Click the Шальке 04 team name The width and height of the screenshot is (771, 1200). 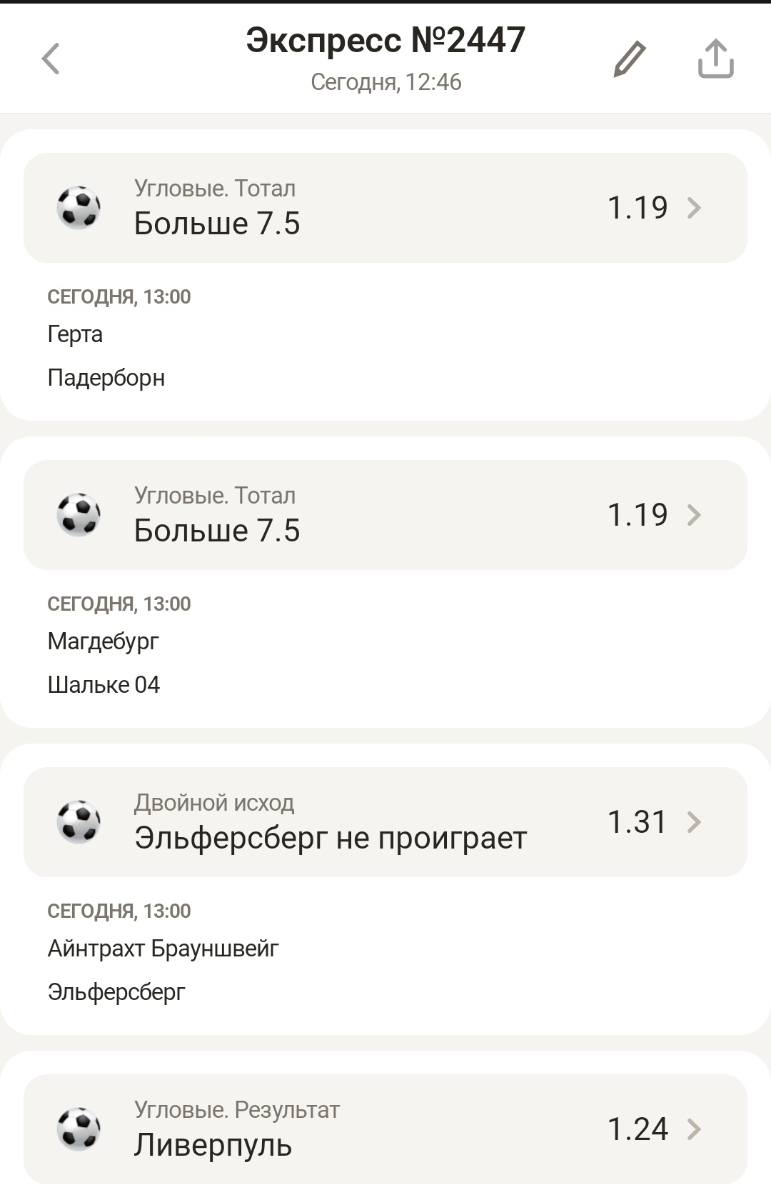[x=104, y=685]
